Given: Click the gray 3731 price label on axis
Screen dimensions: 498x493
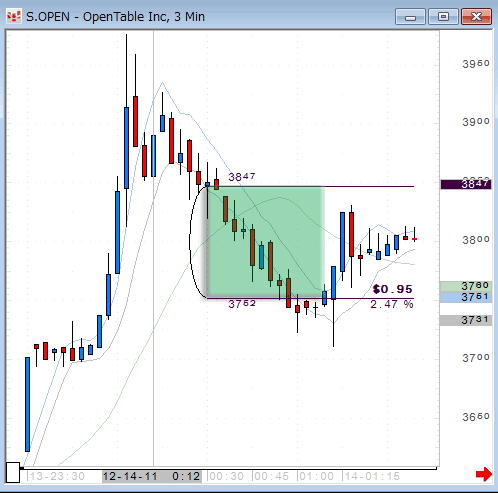Looking at the screenshot, I should (x=466, y=320).
